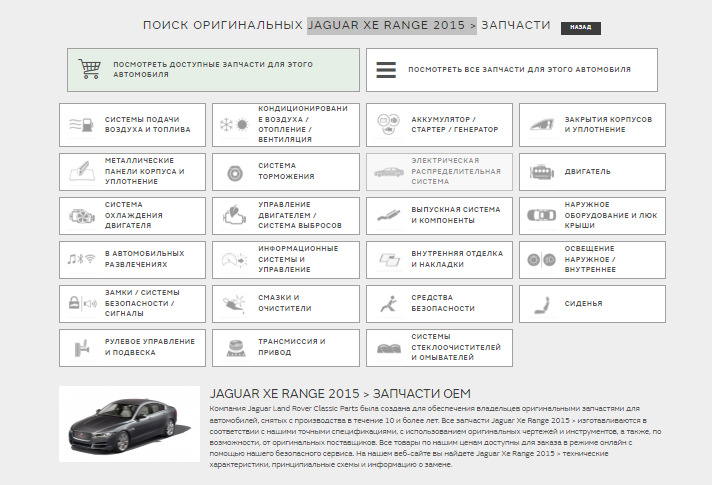Open 'Закрытия корпусов и уплотнение' category
This screenshot has height=485, width=712.
click(x=592, y=124)
